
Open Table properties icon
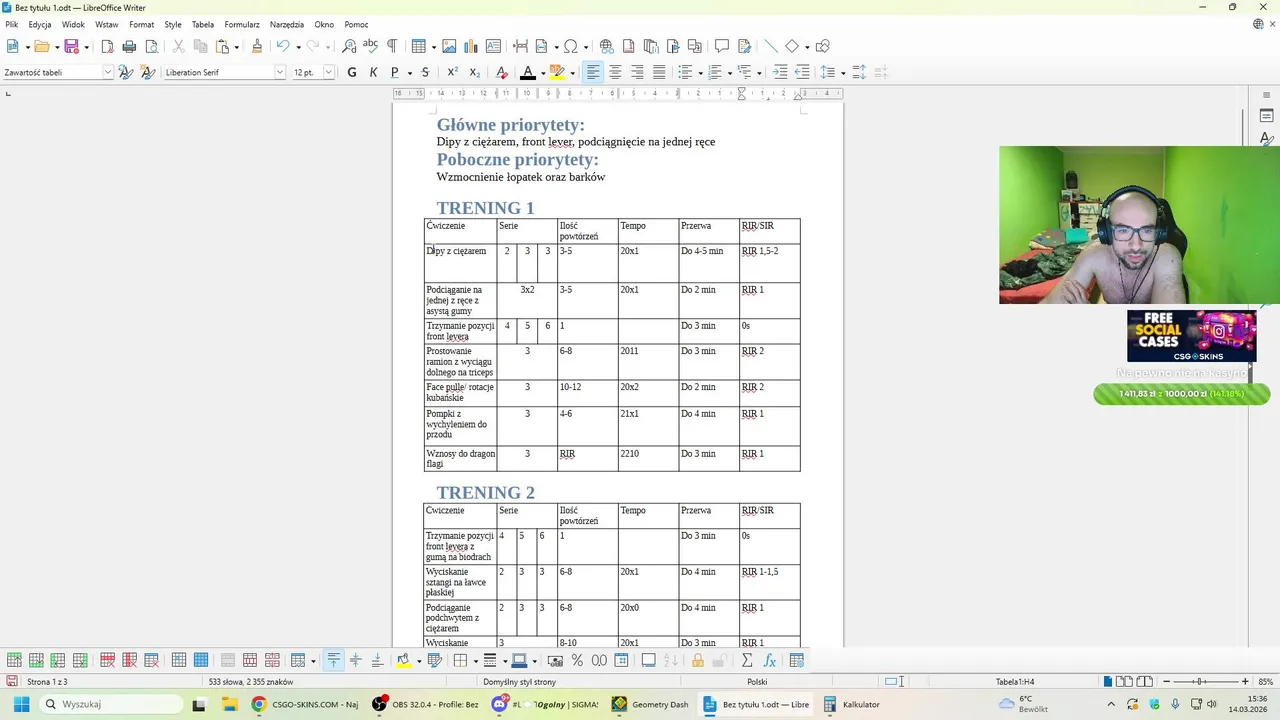point(797,660)
